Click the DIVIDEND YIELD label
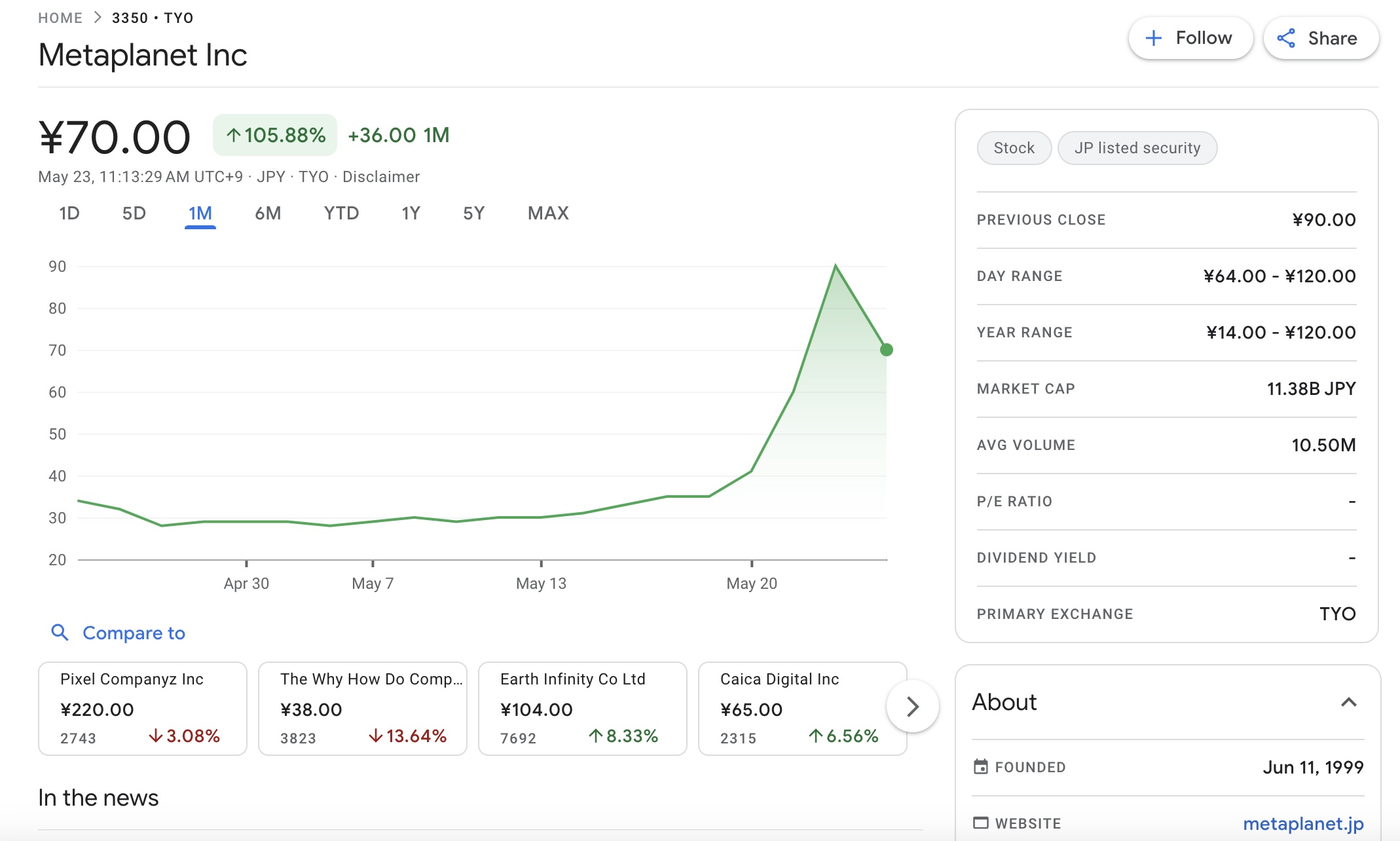 [1037, 558]
